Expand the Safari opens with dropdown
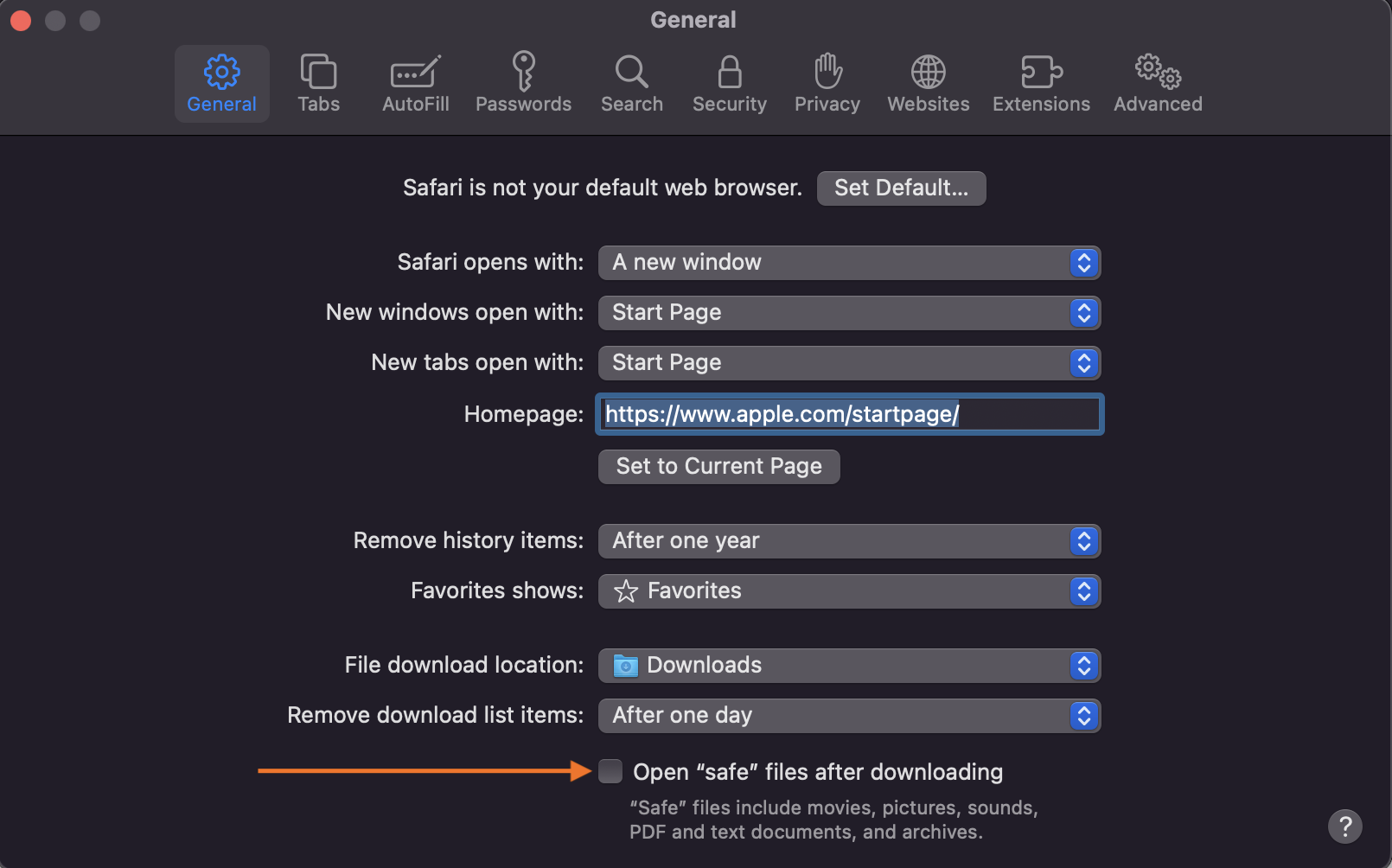 (849, 263)
